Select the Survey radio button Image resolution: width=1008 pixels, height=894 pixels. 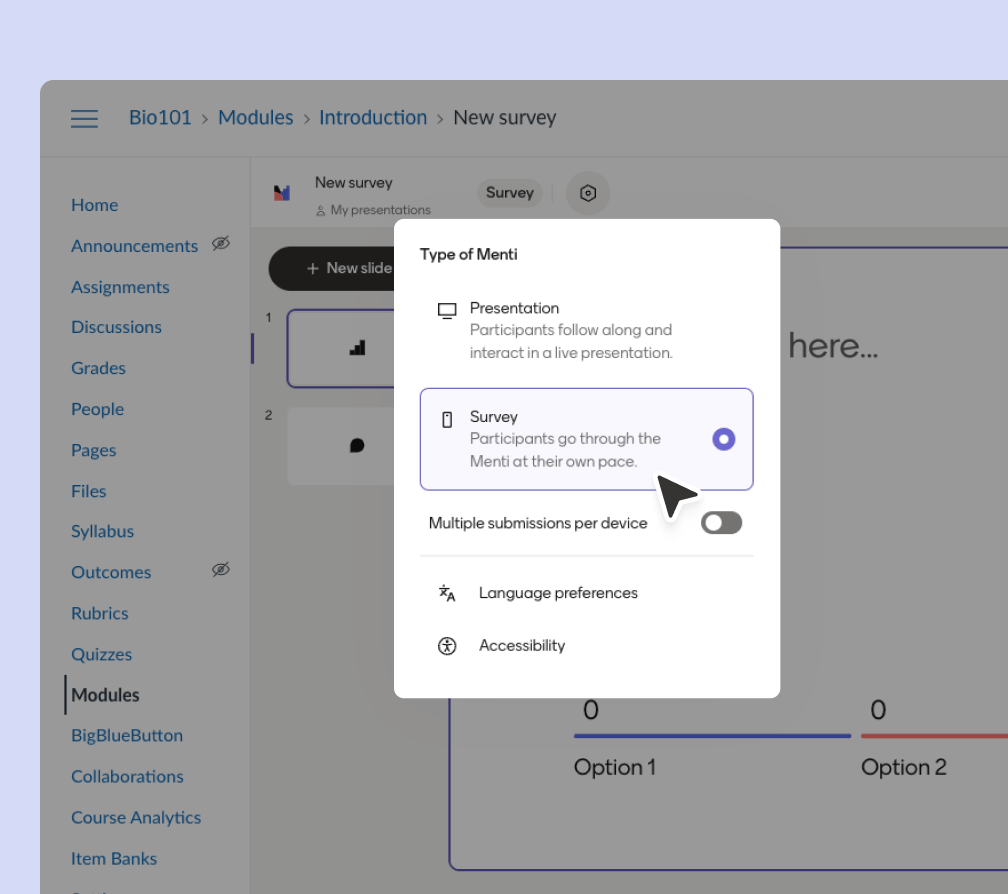[x=723, y=439]
